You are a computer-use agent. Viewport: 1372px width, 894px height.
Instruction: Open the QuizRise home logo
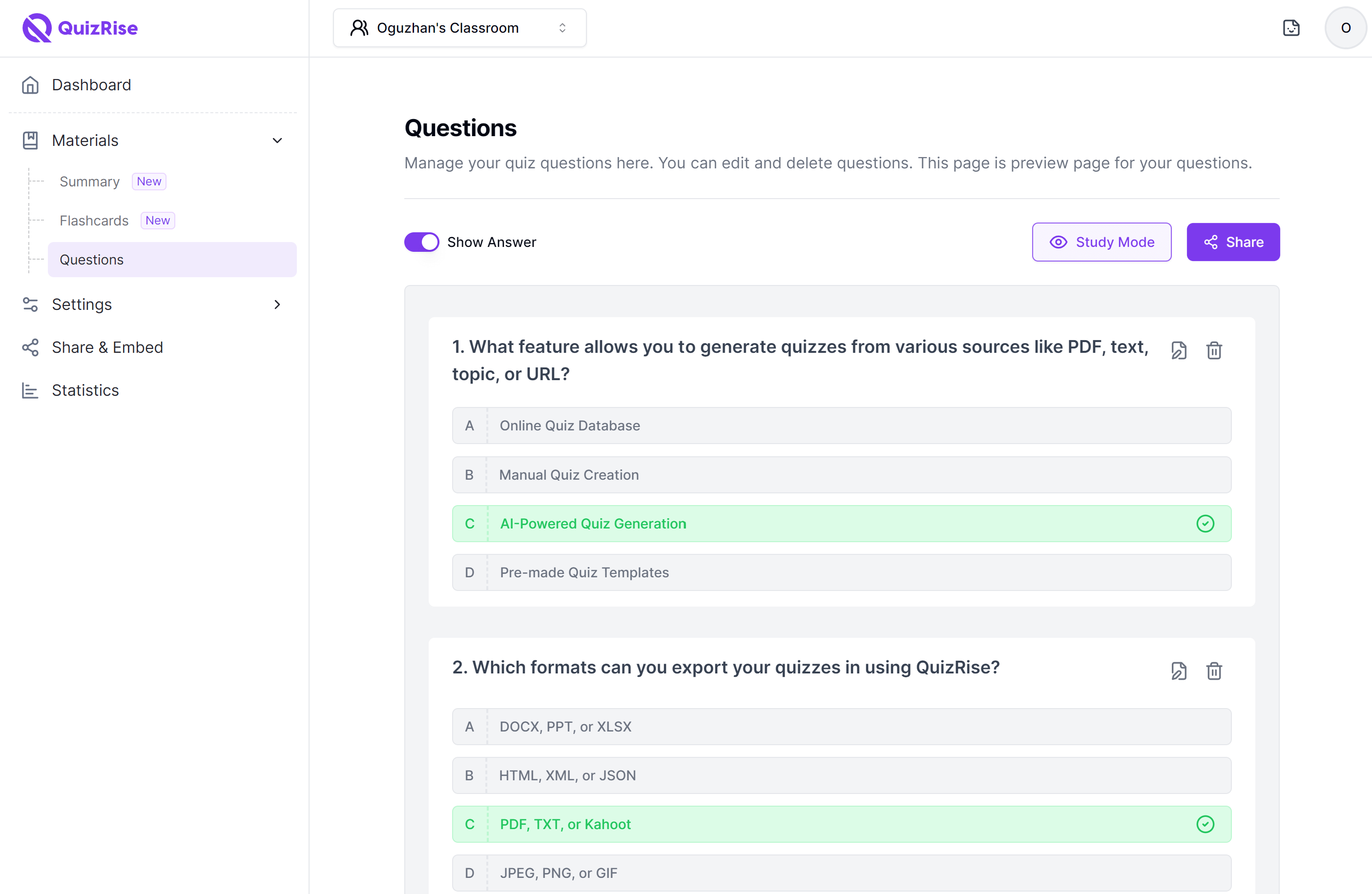click(x=80, y=28)
